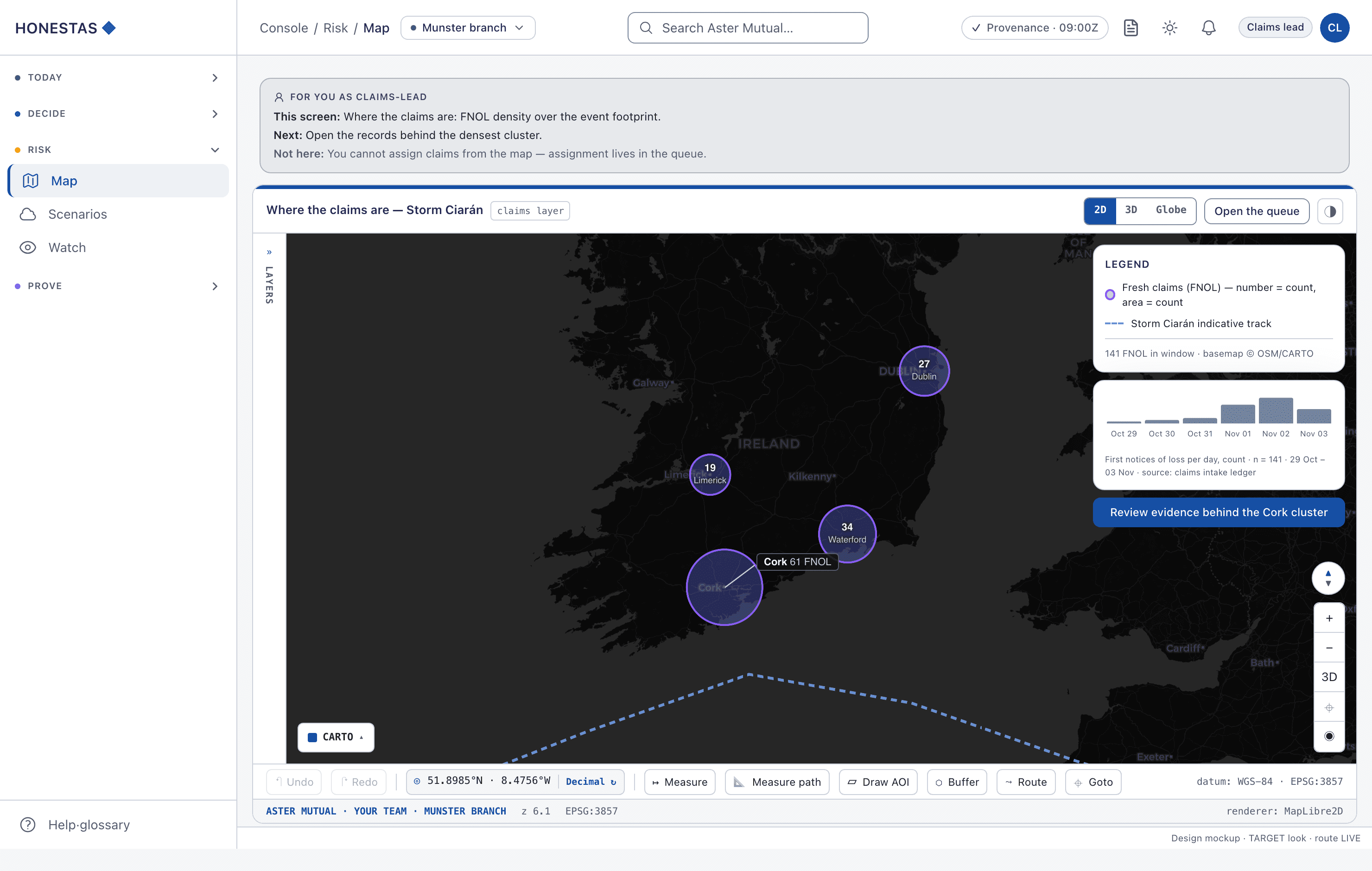The height and width of the screenshot is (871, 1372).
Task: Click the Nov 03 histogram bar
Action: click(x=1313, y=416)
